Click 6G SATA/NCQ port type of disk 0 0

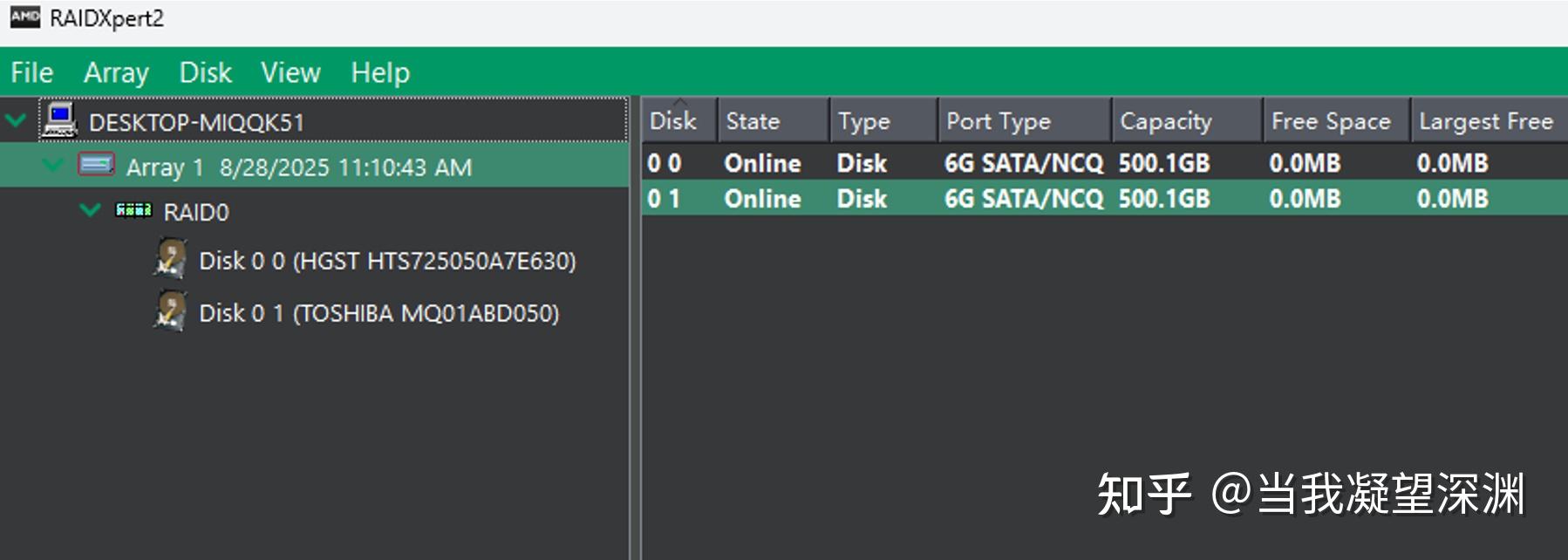pos(1024,163)
